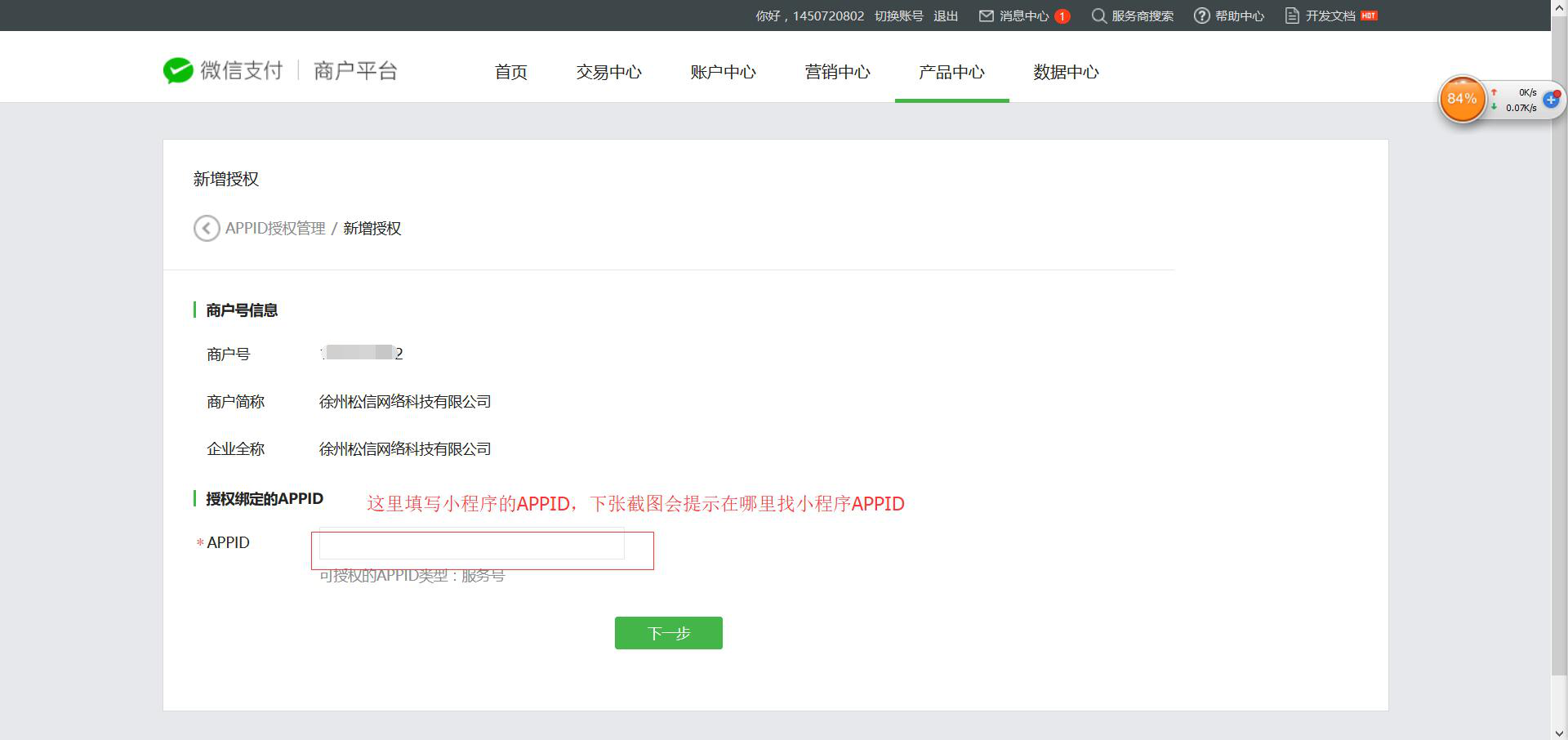Click the APPID授权管理 breadcrumb link
The width and height of the screenshot is (1568, 740).
[x=275, y=228]
